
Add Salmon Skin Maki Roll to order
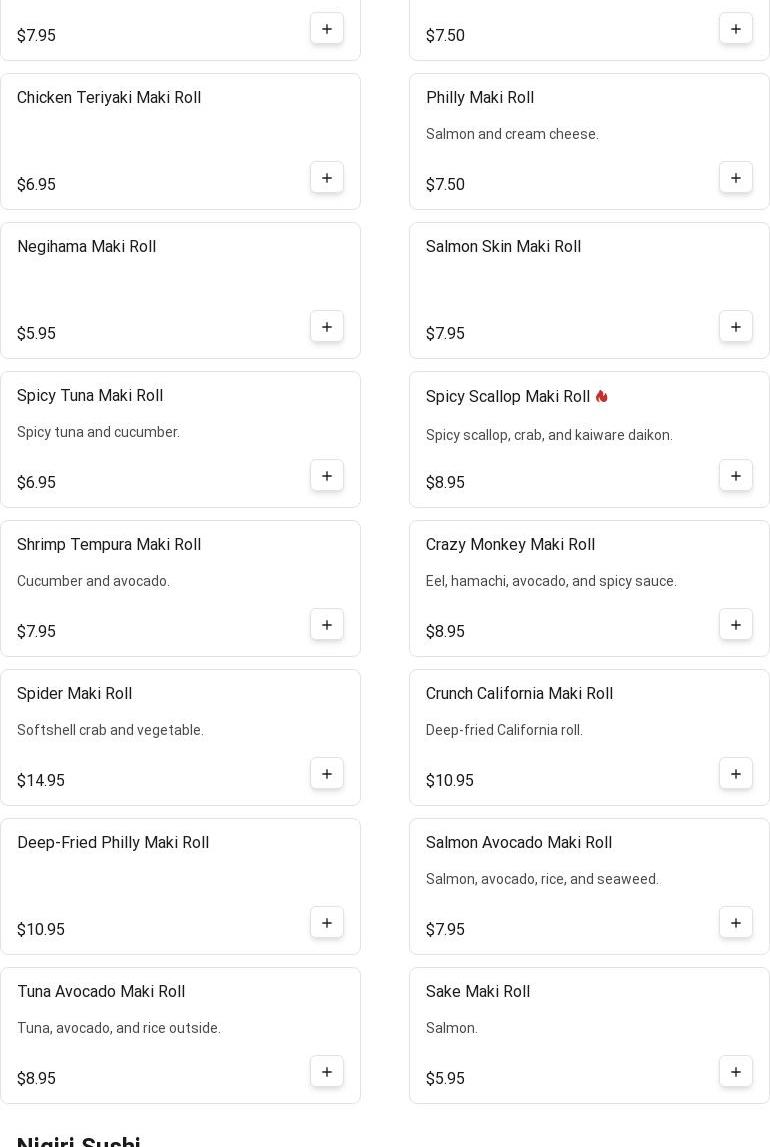(x=736, y=327)
